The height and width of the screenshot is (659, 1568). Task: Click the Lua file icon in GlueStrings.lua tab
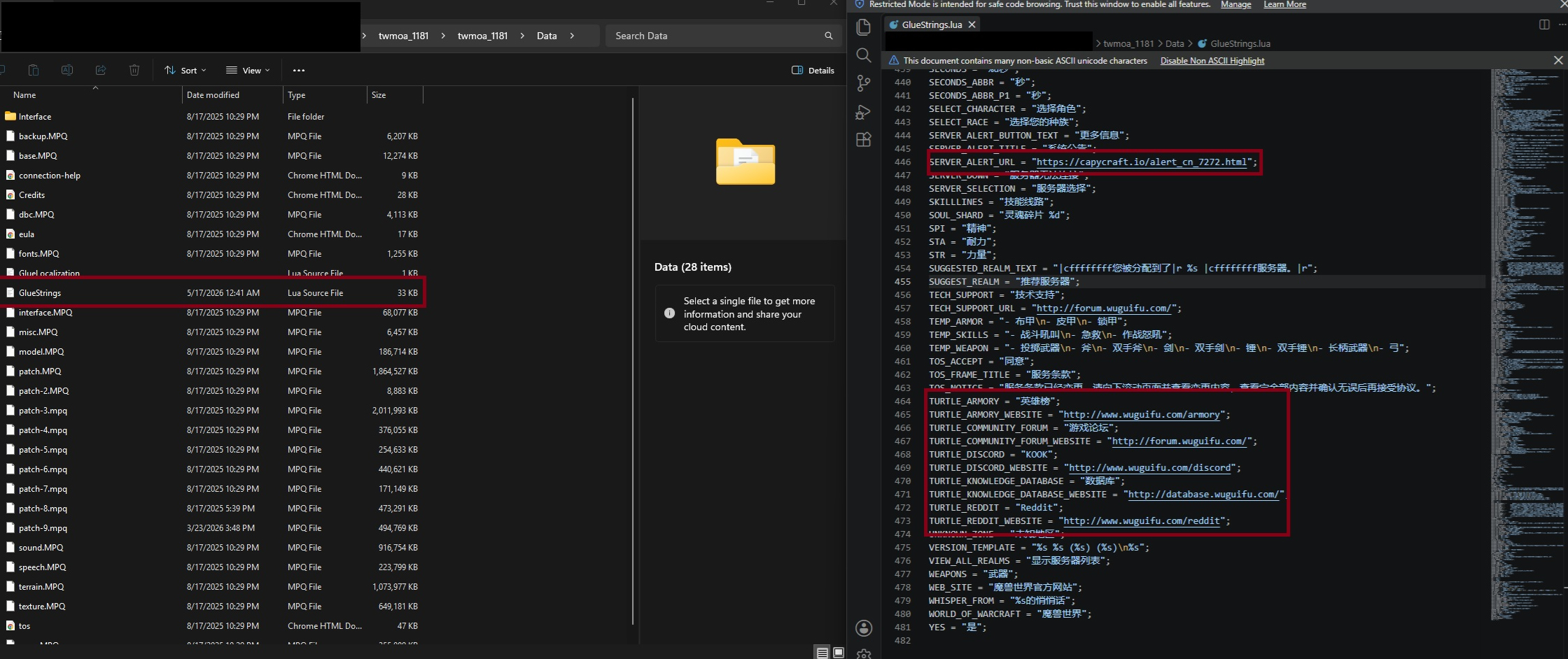tap(893, 24)
